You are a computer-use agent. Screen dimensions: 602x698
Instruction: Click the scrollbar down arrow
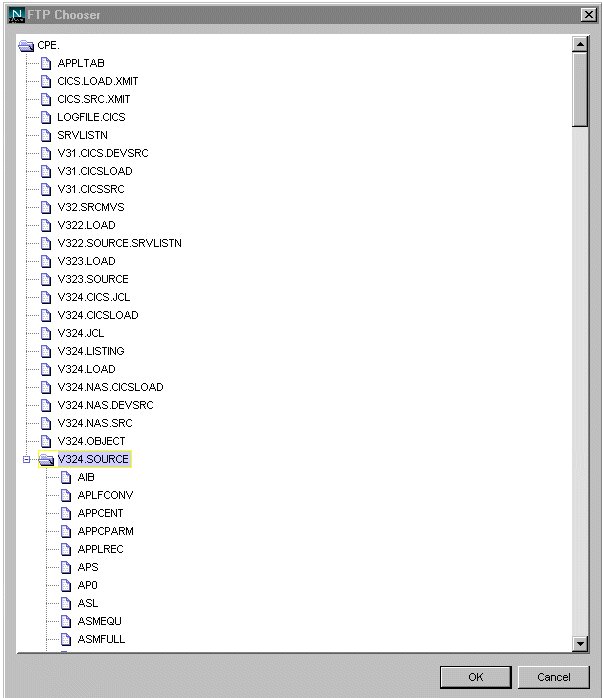pyautogui.click(x=580, y=643)
